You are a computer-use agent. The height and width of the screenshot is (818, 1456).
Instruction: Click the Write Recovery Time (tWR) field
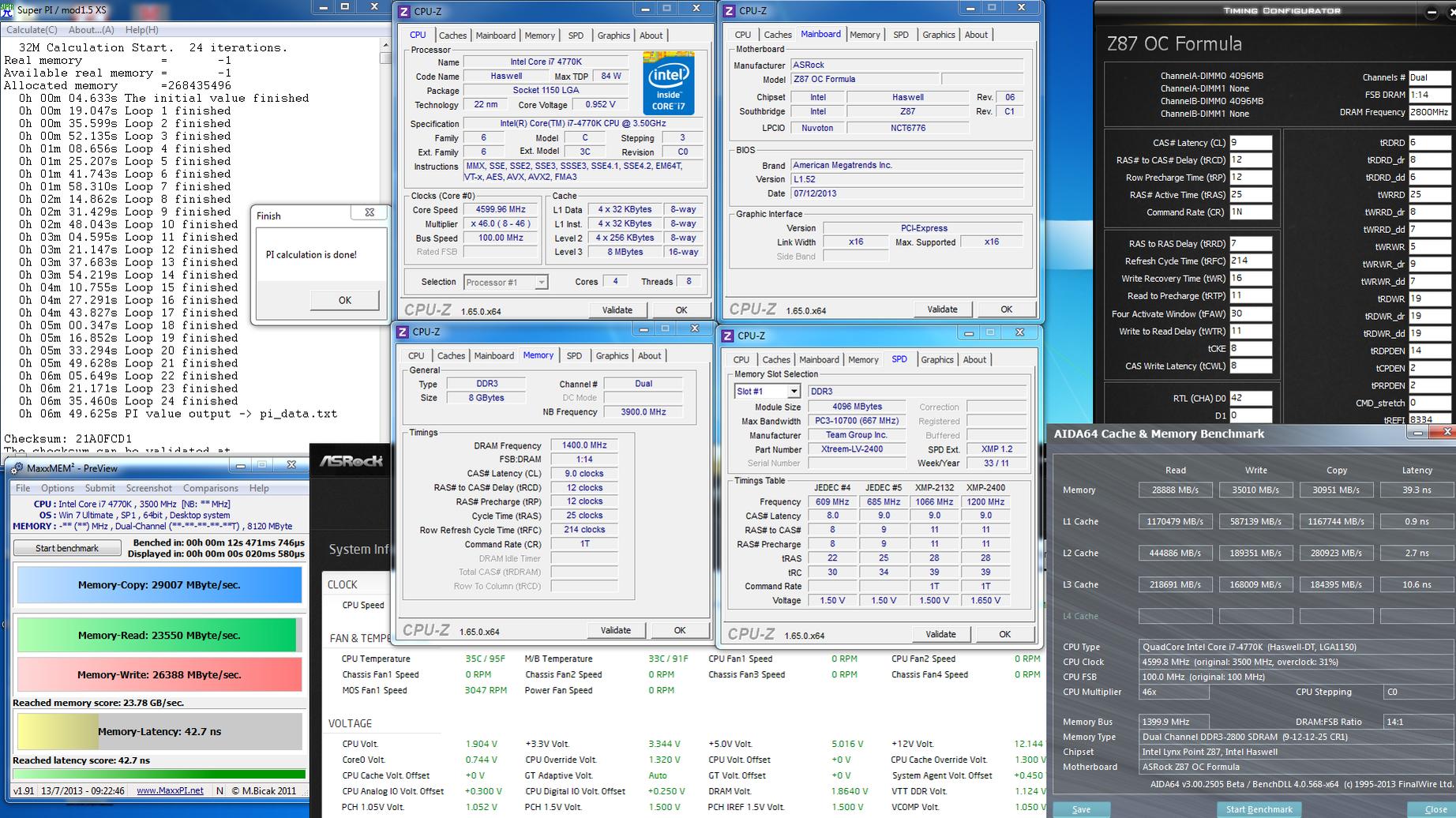pyautogui.click(x=1251, y=279)
